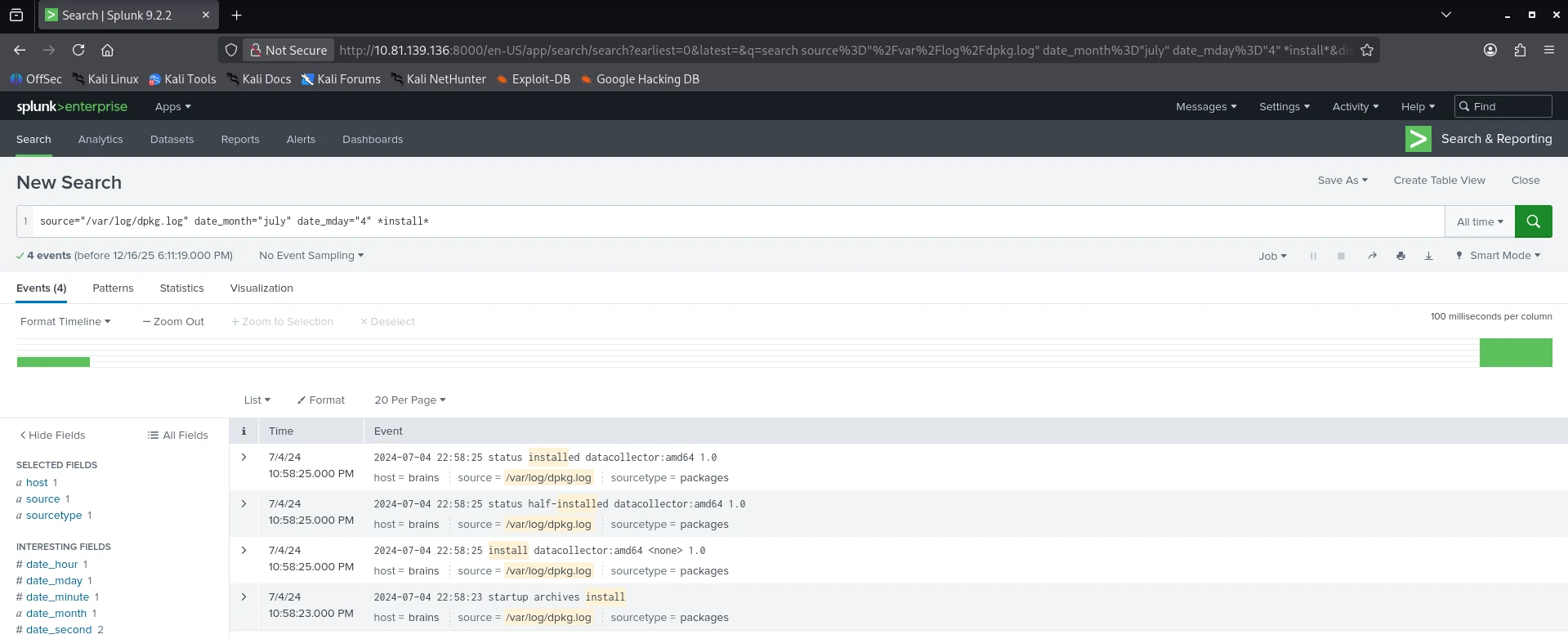Image resolution: width=1568 pixels, height=639 pixels.
Task: Click the Export download icon
Action: [1428, 256]
